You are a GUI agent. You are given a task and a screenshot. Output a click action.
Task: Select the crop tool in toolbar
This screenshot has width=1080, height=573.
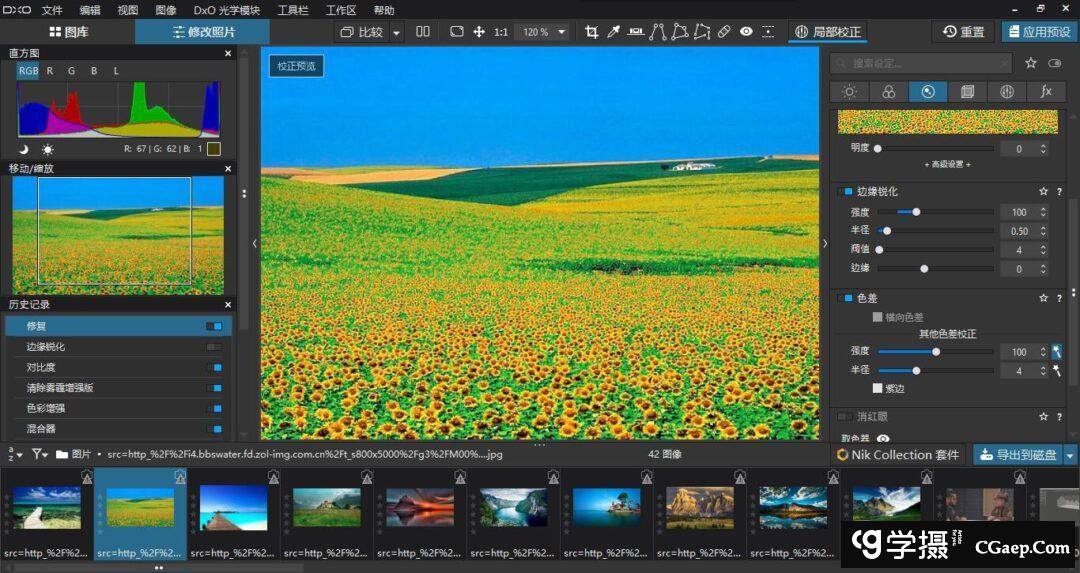coord(591,32)
